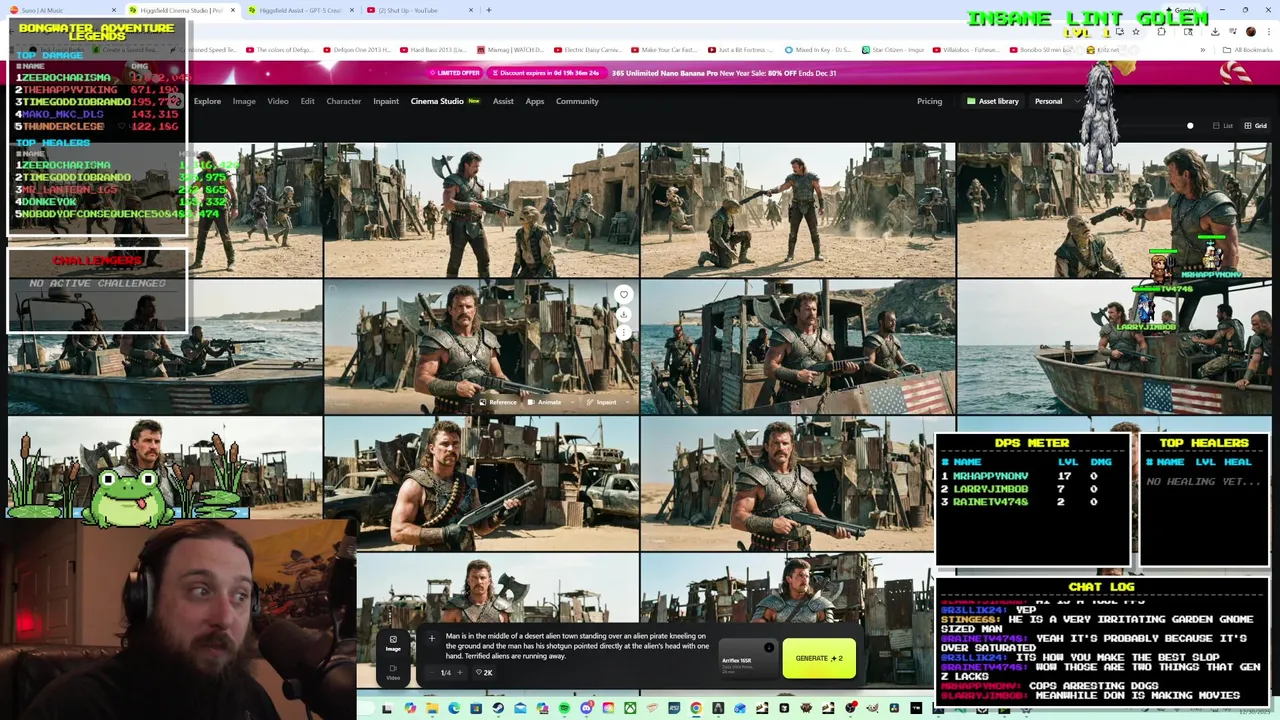Click the Reference button on the hovered image
This screenshot has width=1280, height=720.
[498, 402]
